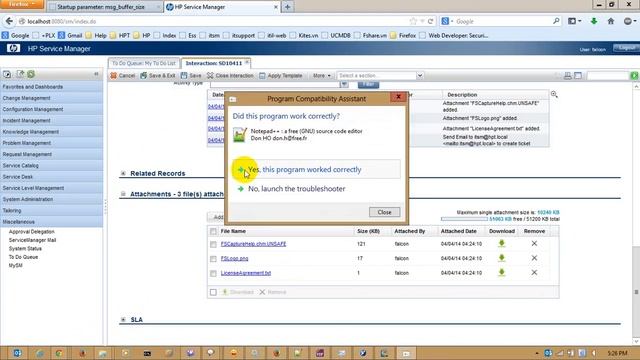The image size is (640, 360).
Task: Click the Save toolbar button
Action: pyautogui.click(x=191, y=76)
